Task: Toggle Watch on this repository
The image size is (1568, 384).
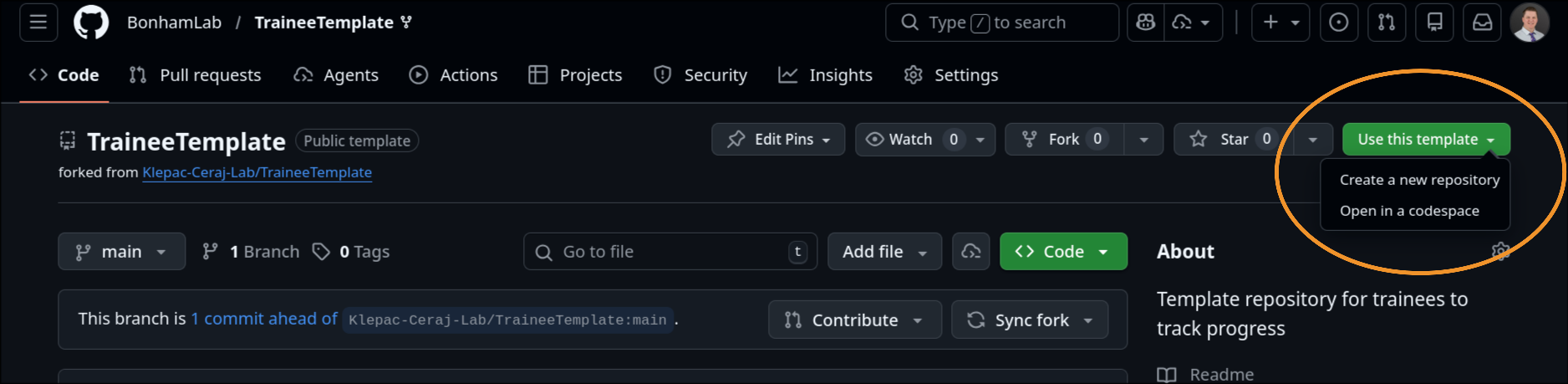Action: pos(899,140)
